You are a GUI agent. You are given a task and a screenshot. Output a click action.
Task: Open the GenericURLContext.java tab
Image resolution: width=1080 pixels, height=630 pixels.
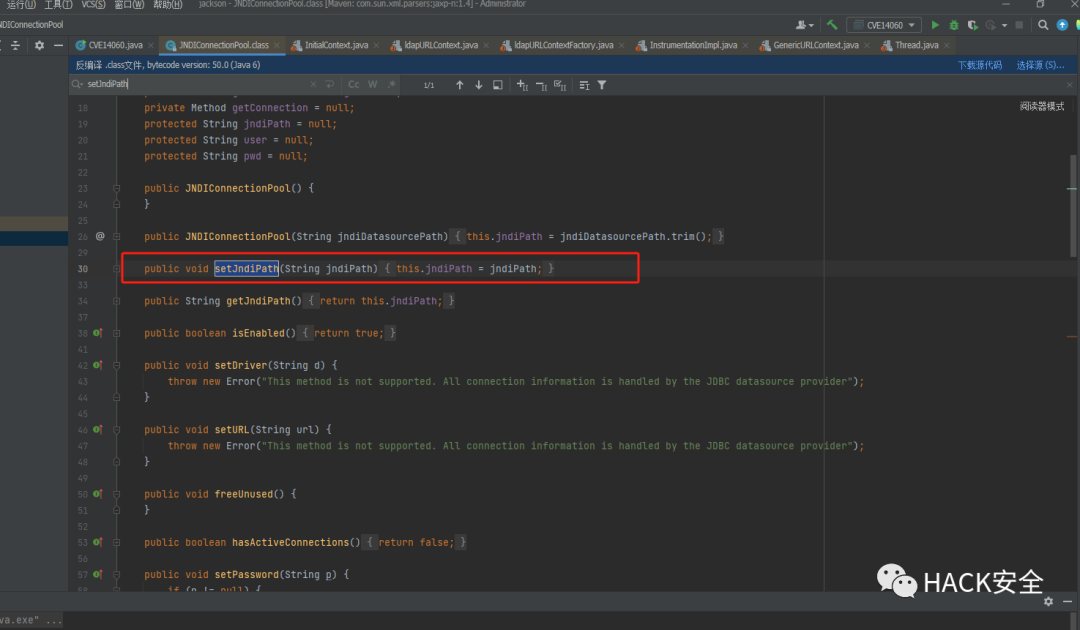click(x=816, y=45)
